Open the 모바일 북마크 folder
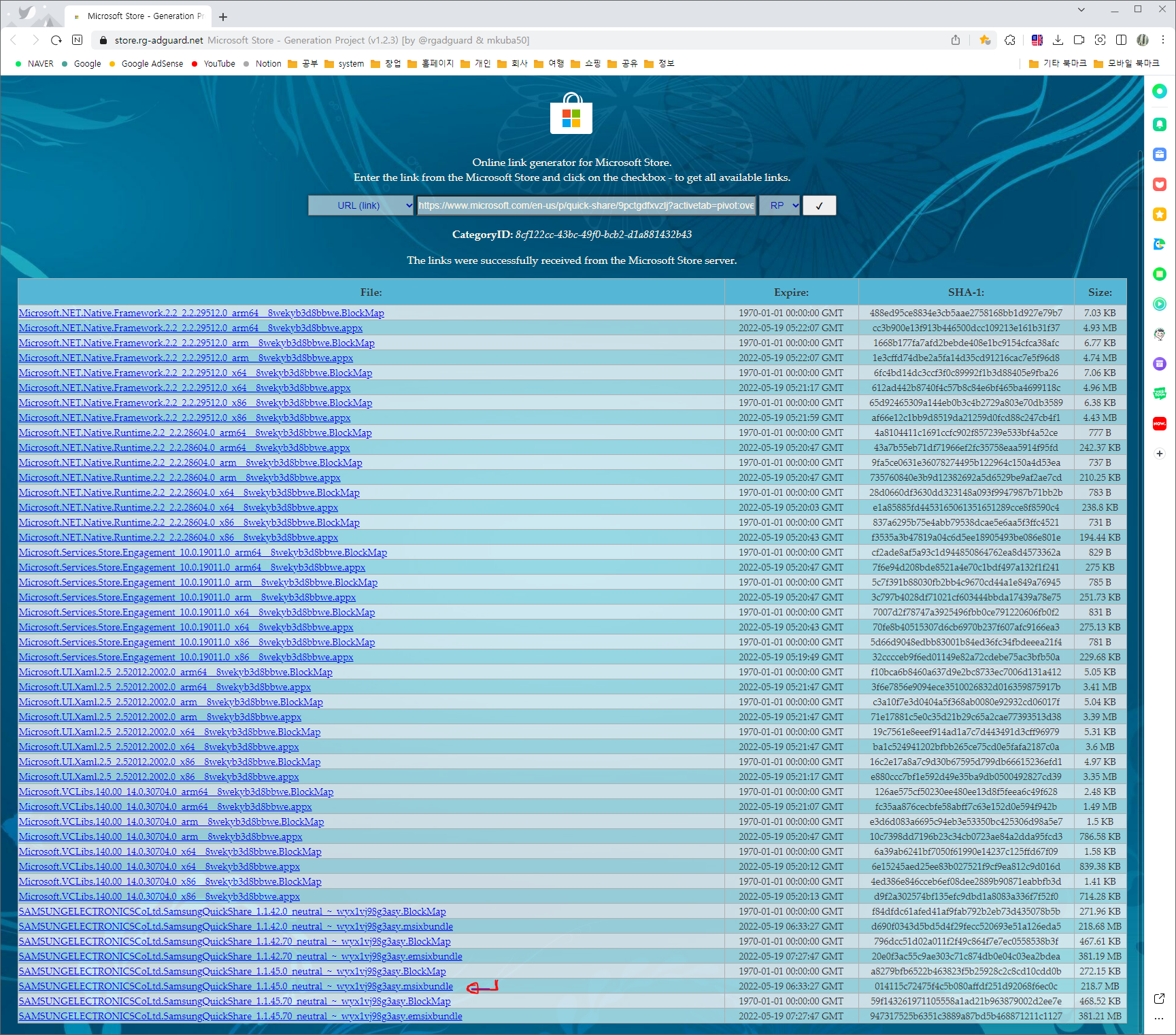 [x=1126, y=64]
